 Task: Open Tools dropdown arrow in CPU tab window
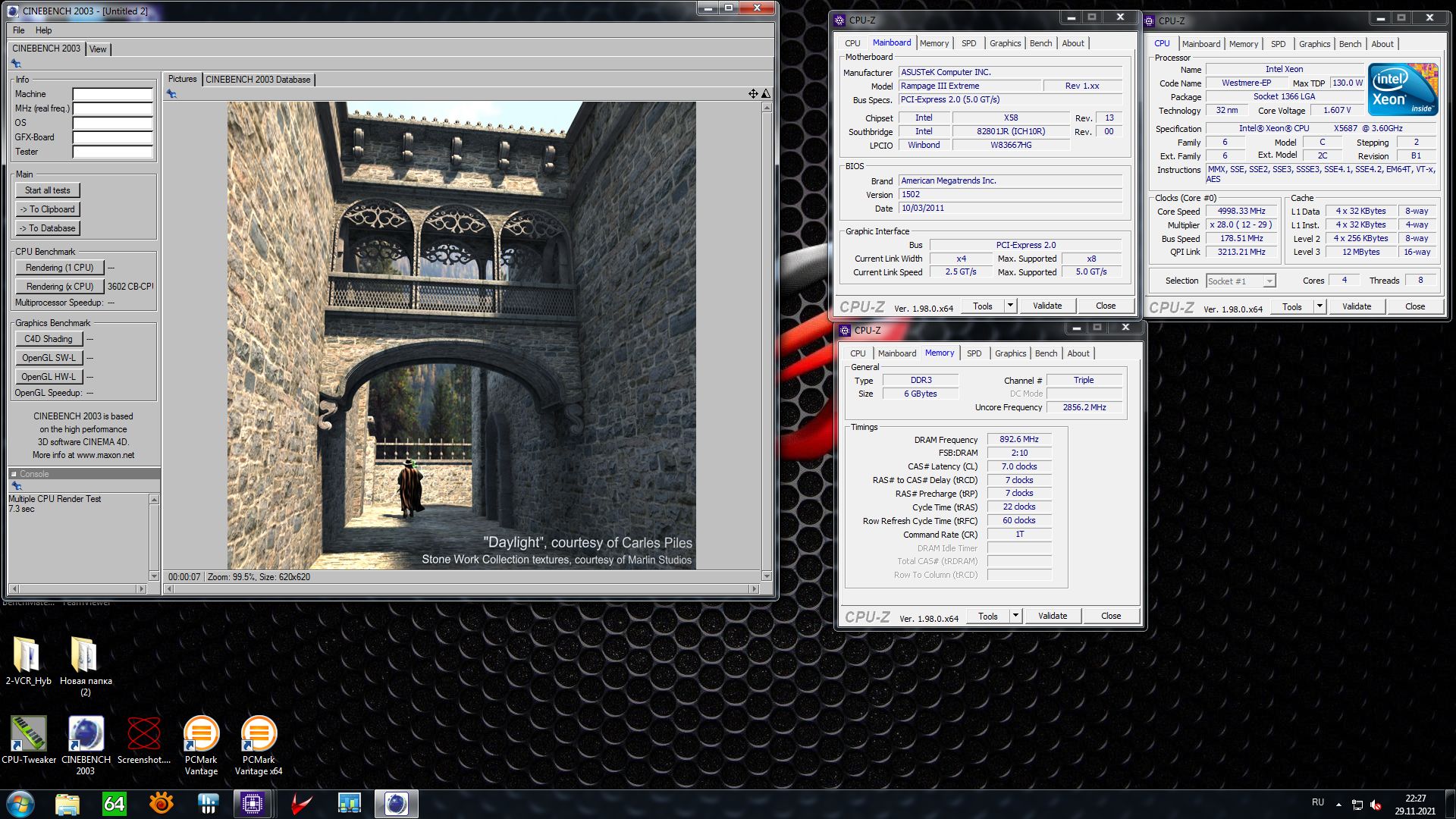coord(1319,306)
